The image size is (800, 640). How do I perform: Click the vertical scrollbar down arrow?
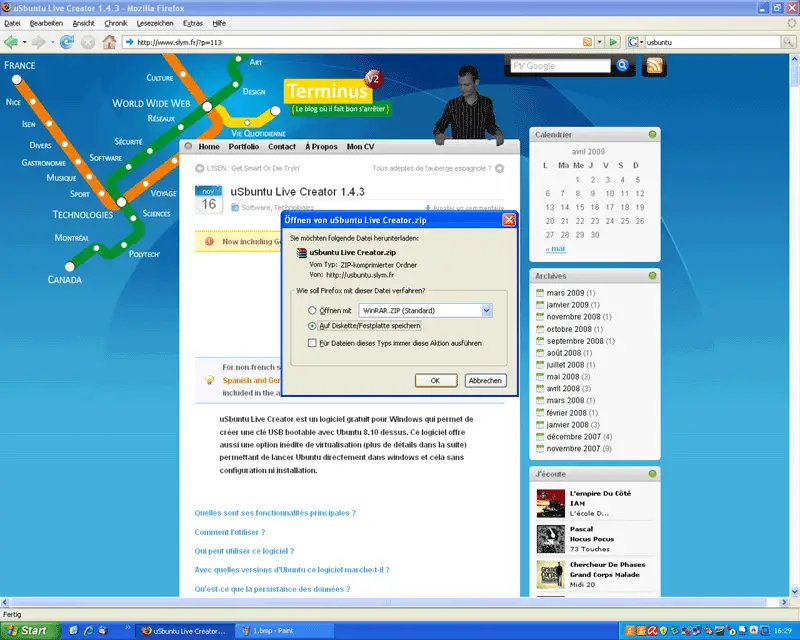click(x=795, y=592)
